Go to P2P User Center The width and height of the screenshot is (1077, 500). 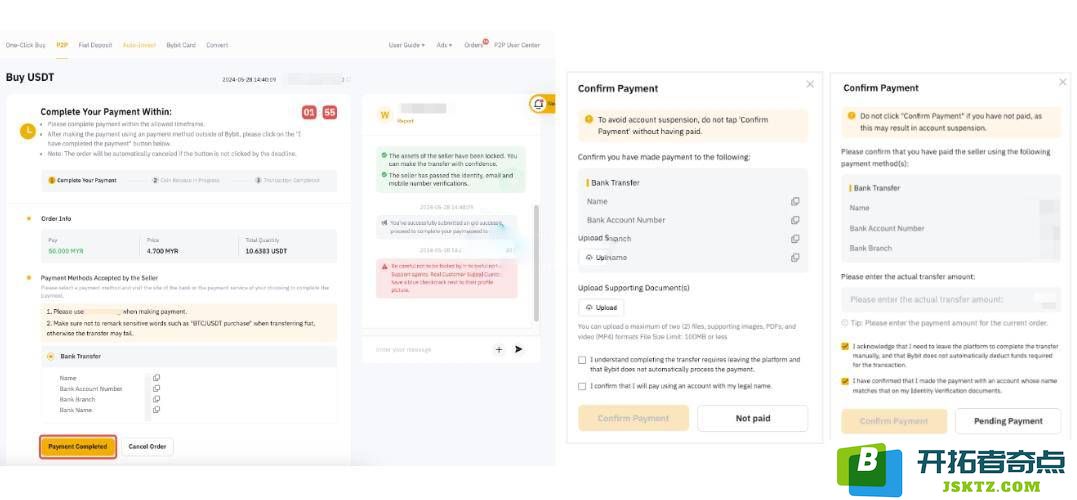517,45
